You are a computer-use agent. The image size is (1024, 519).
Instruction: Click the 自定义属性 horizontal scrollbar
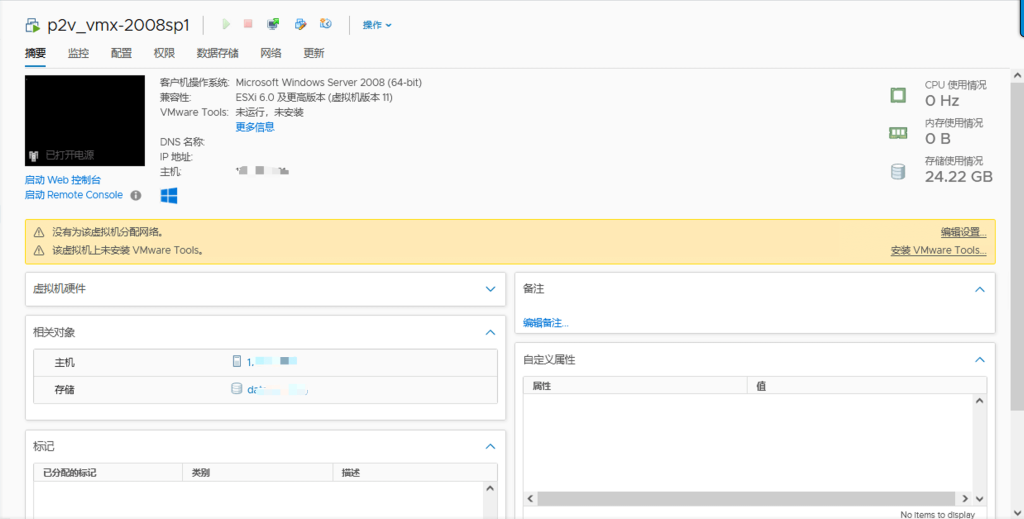pos(748,499)
